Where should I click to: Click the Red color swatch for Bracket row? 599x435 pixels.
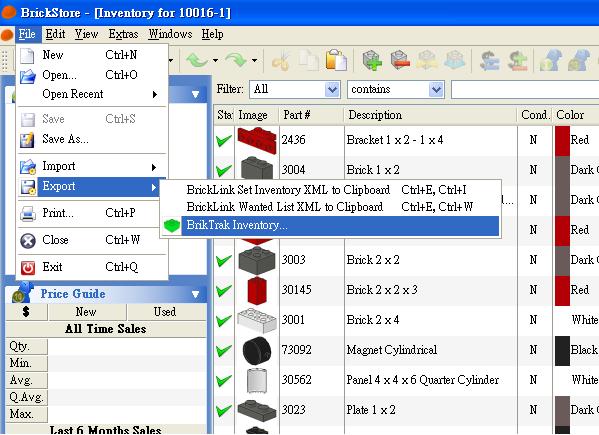click(x=562, y=140)
